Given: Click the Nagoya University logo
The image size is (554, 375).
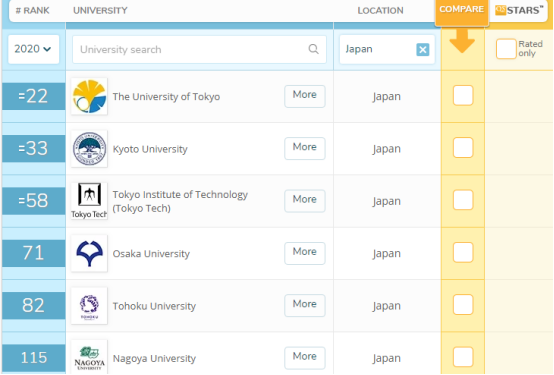Looking at the screenshot, I should coord(89,357).
